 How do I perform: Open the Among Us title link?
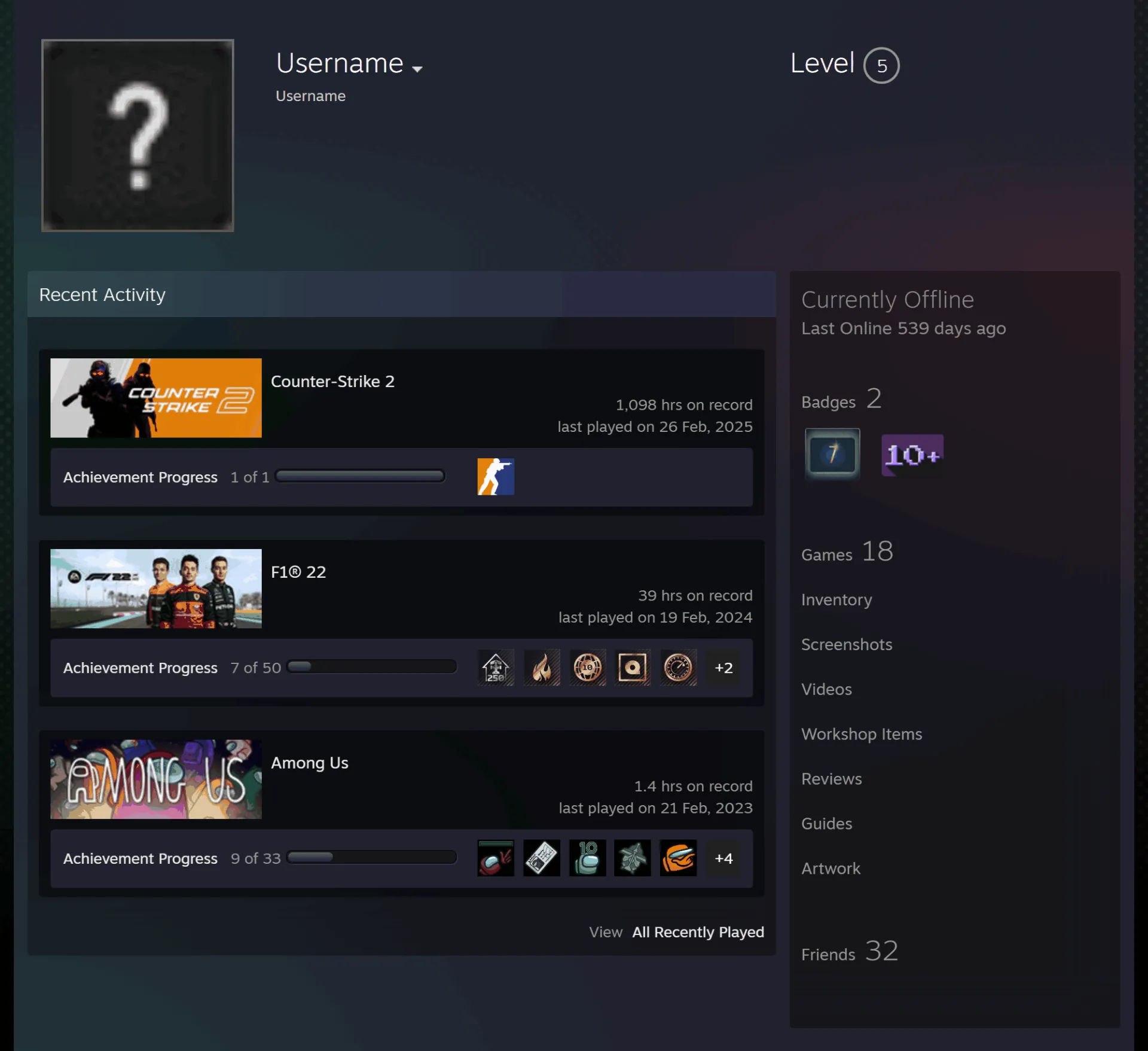pos(310,763)
